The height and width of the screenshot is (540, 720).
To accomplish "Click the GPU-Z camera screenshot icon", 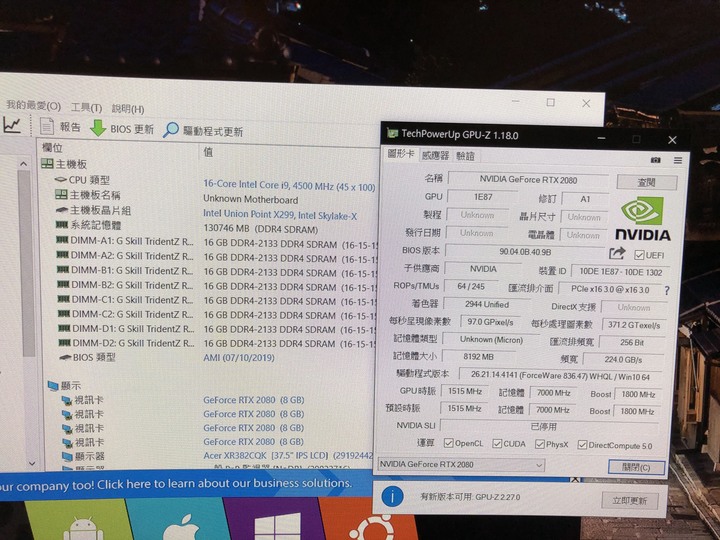I will 655,160.
